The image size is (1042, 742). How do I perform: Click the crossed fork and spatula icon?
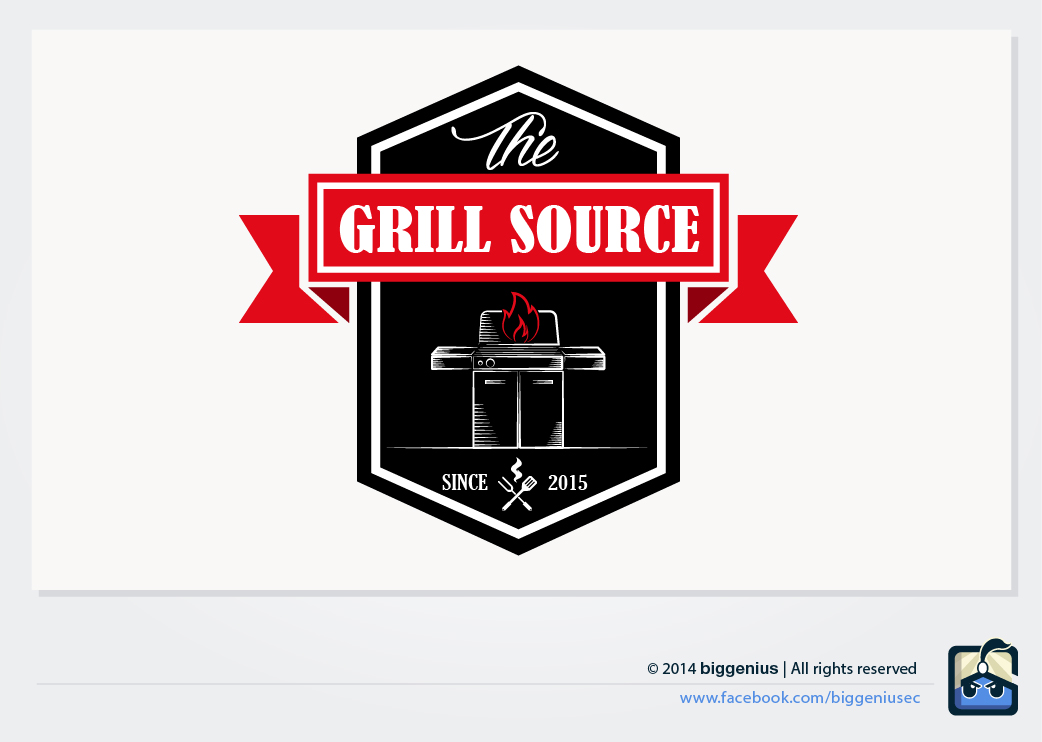[518, 493]
